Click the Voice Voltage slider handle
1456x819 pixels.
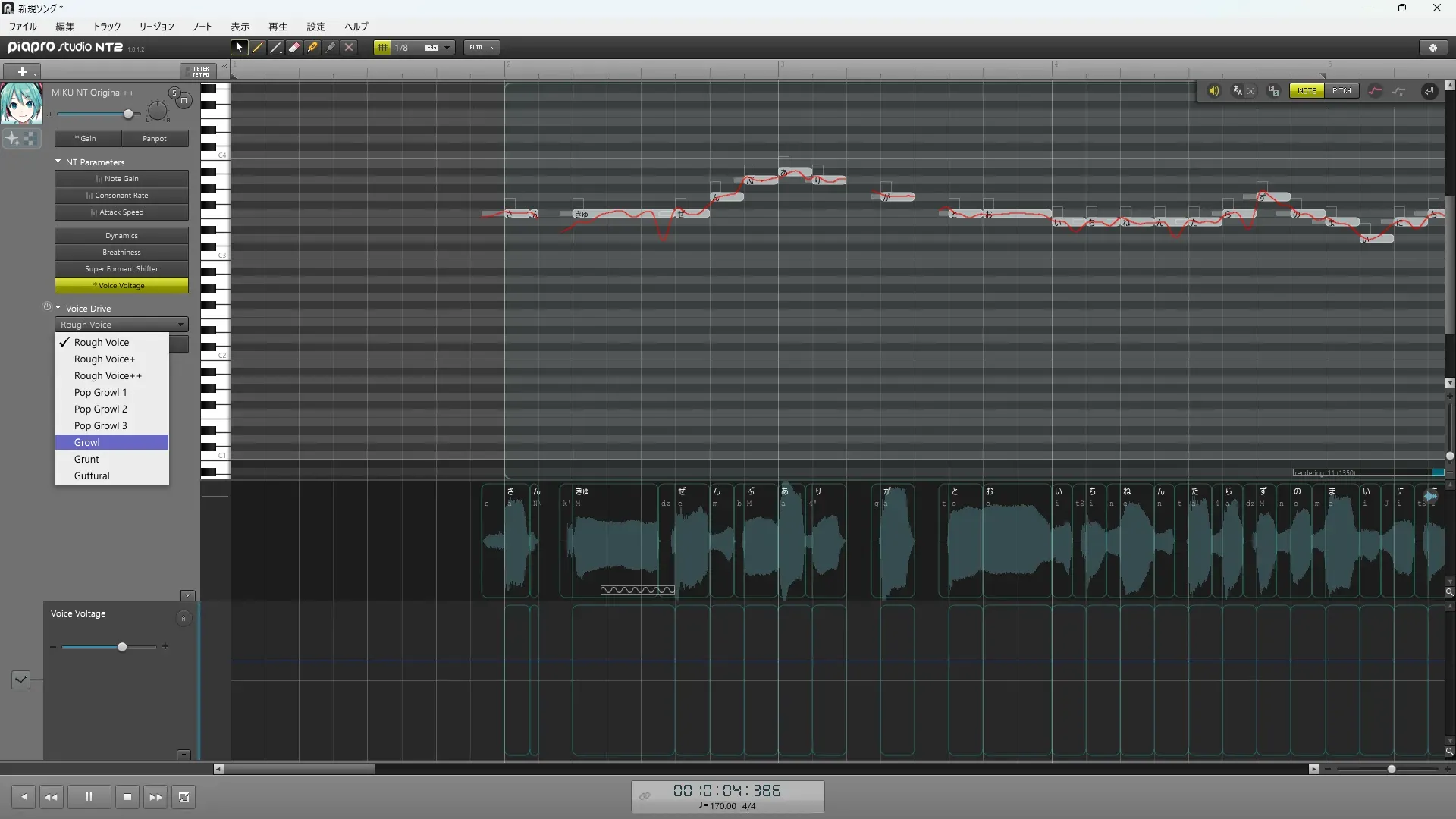122,647
